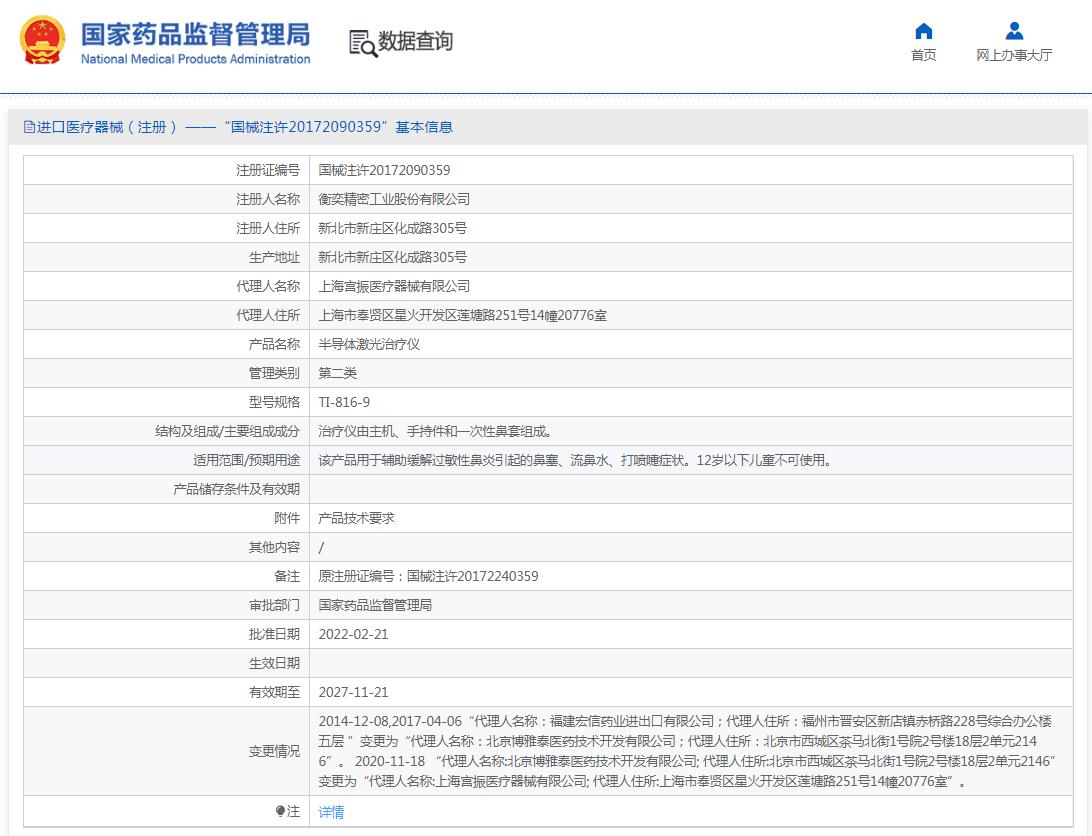Click the National Medical Products Administration text
1092x836 pixels.
click(x=196, y=59)
